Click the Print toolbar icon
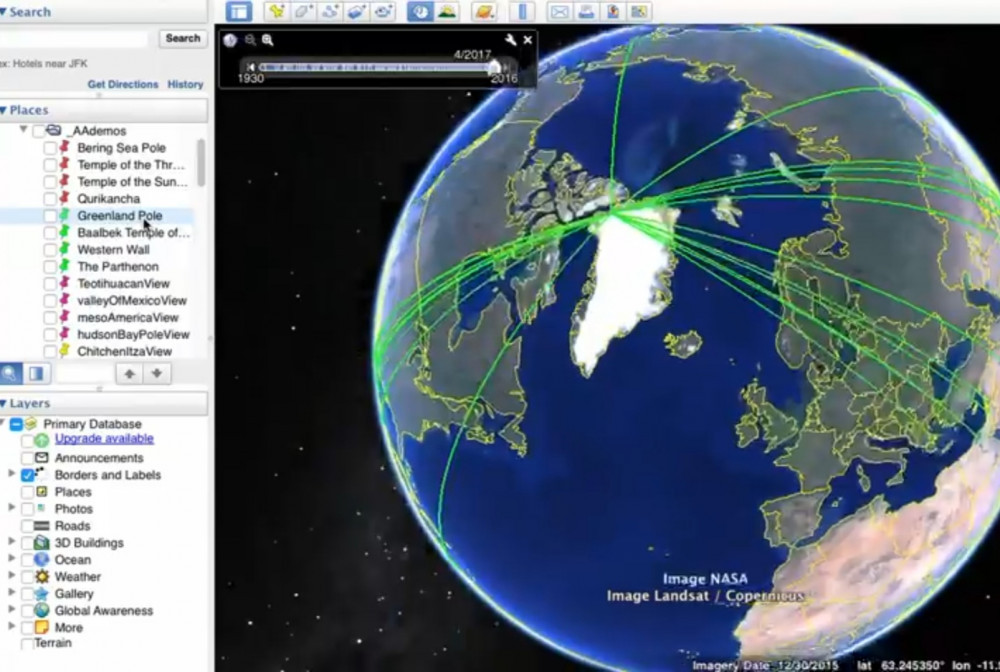This screenshot has height=672, width=1000. [586, 11]
